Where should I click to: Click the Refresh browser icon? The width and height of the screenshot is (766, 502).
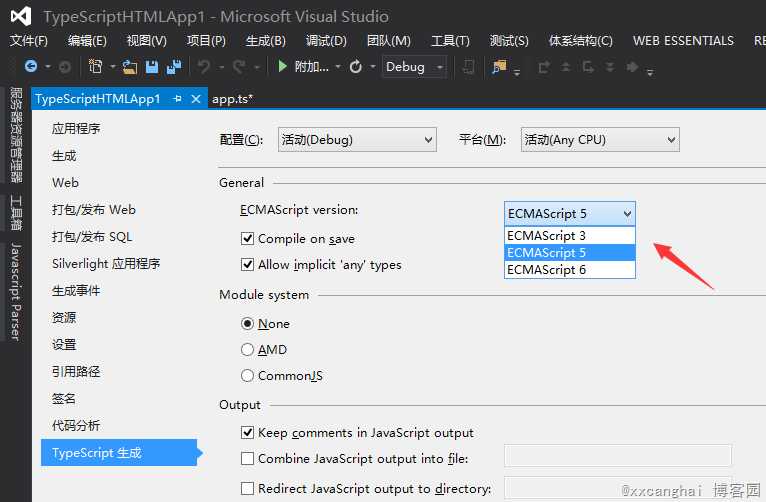tap(356, 66)
